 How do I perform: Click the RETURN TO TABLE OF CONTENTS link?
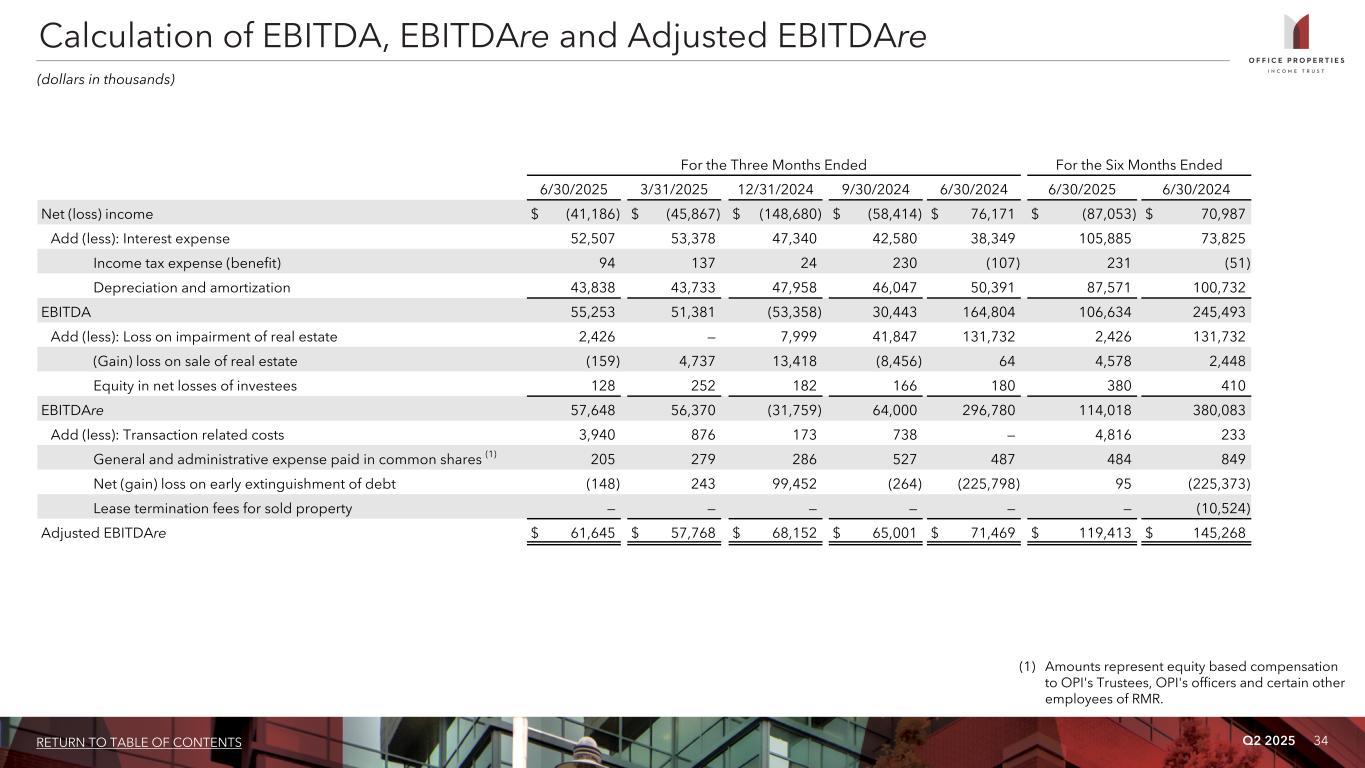pos(139,742)
